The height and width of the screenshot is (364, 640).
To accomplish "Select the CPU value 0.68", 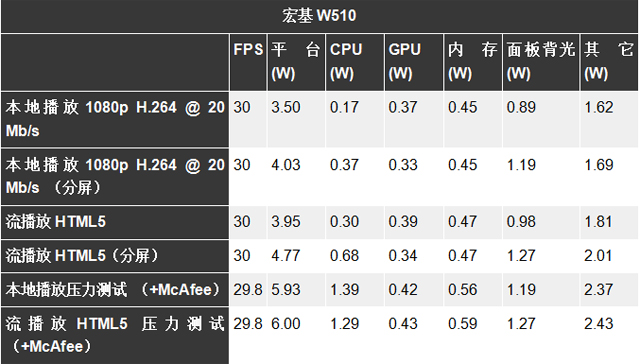I will [344, 256].
